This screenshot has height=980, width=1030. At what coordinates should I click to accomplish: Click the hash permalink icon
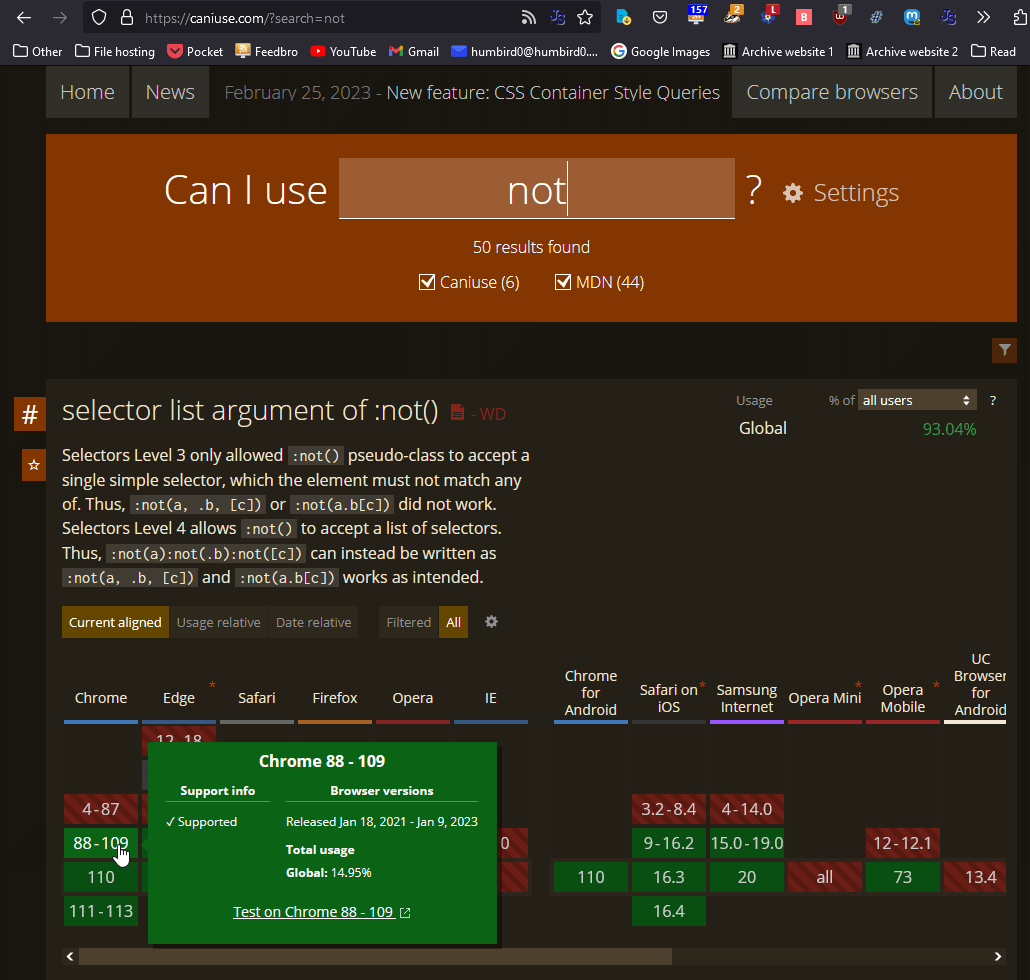(30, 414)
